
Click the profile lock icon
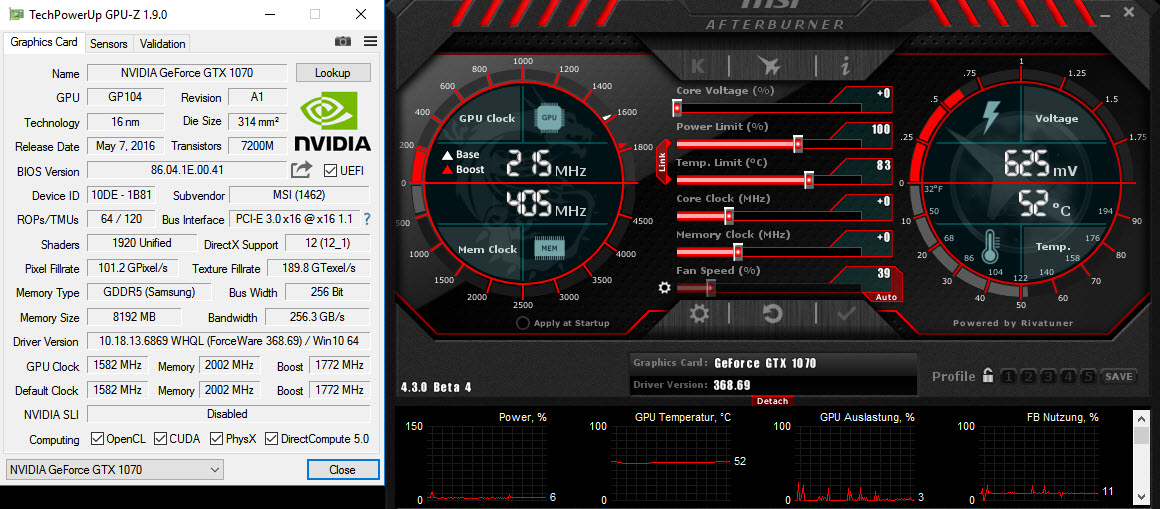point(988,376)
